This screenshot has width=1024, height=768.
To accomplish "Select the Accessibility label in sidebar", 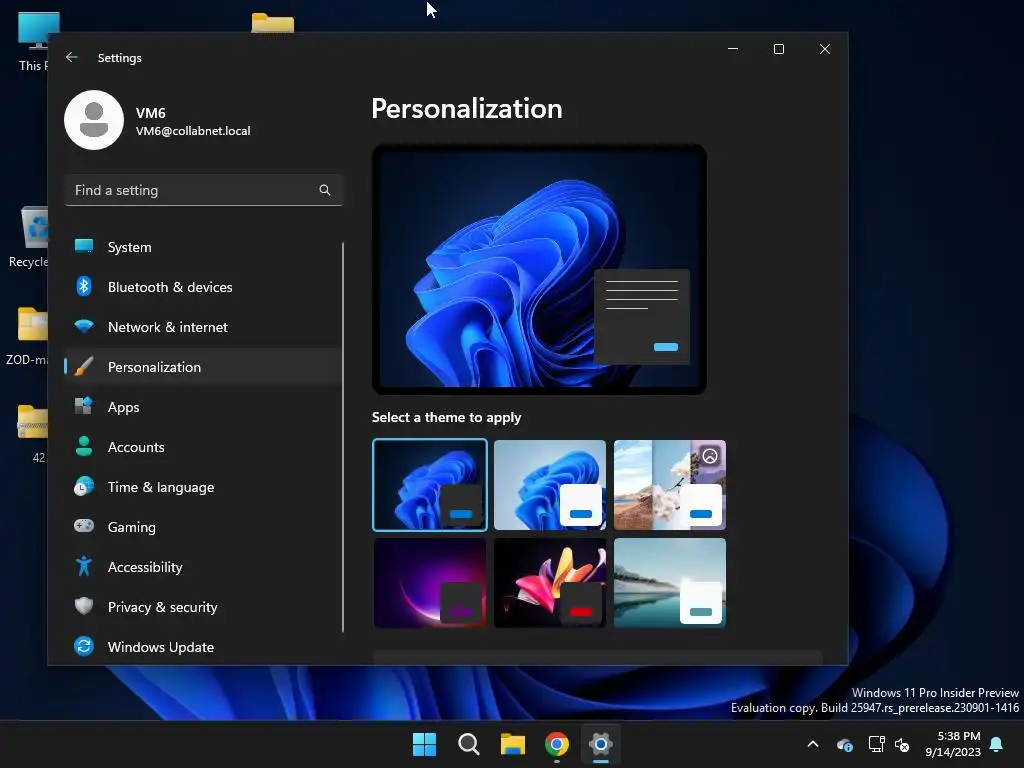I will pos(145,567).
